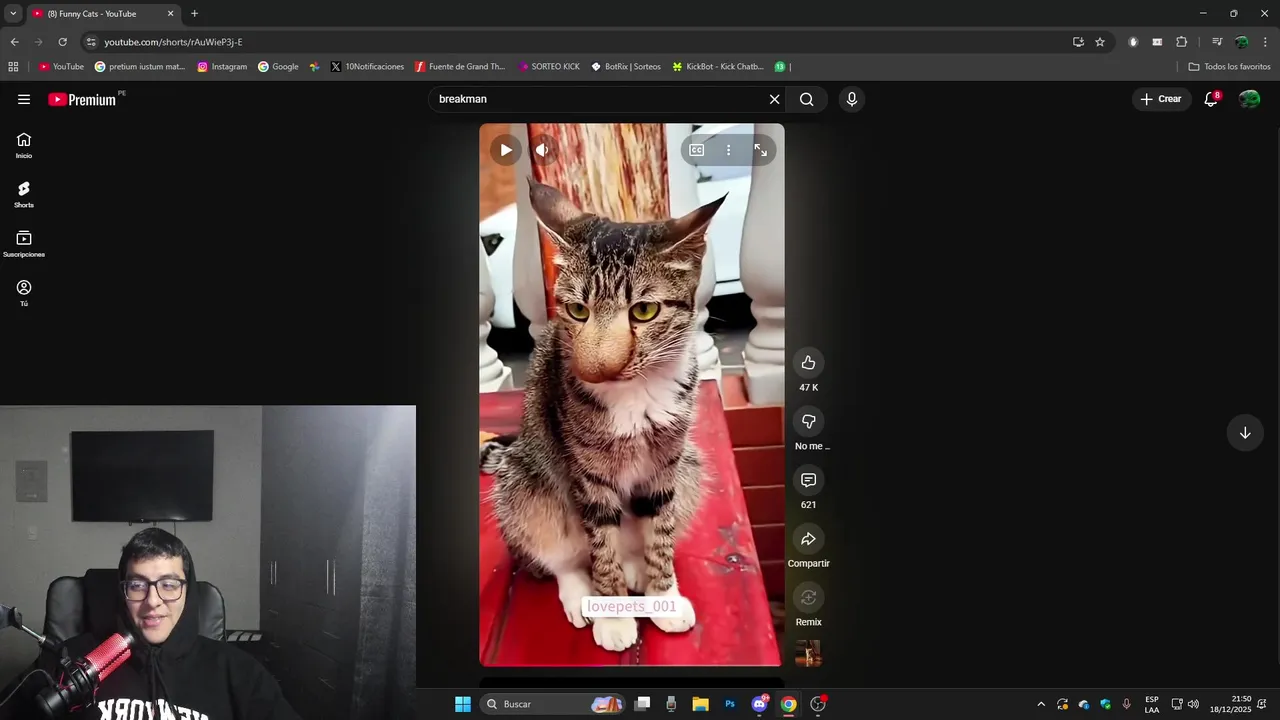This screenshot has height=720, width=1280.
Task: Go back in the browser
Action: pyautogui.click(x=14, y=42)
